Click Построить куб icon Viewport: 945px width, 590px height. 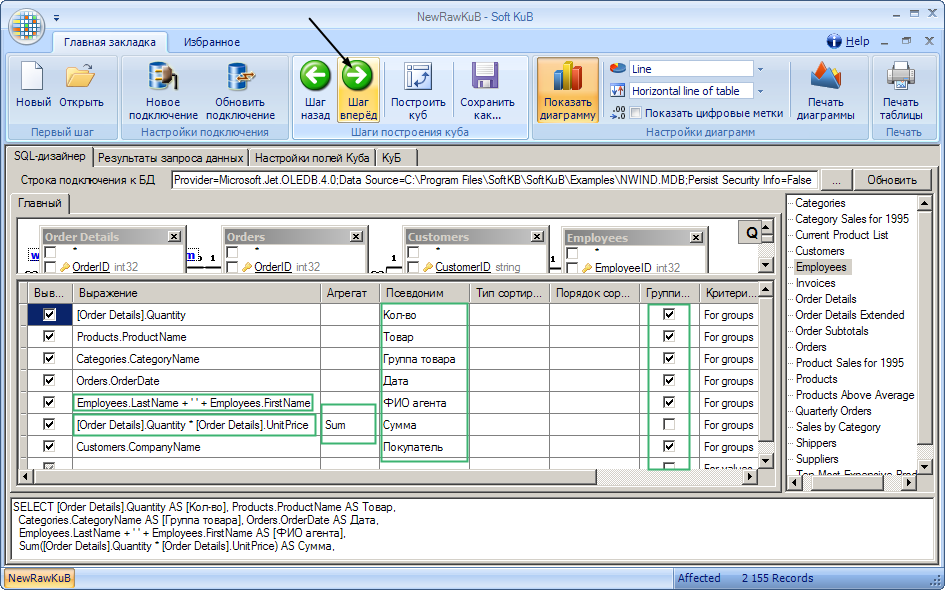pyautogui.click(x=418, y=77)
